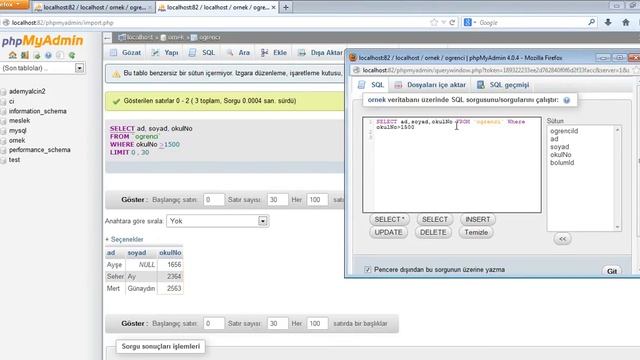Open the bookmark star dropdown arrow

(x=444, y=22)
